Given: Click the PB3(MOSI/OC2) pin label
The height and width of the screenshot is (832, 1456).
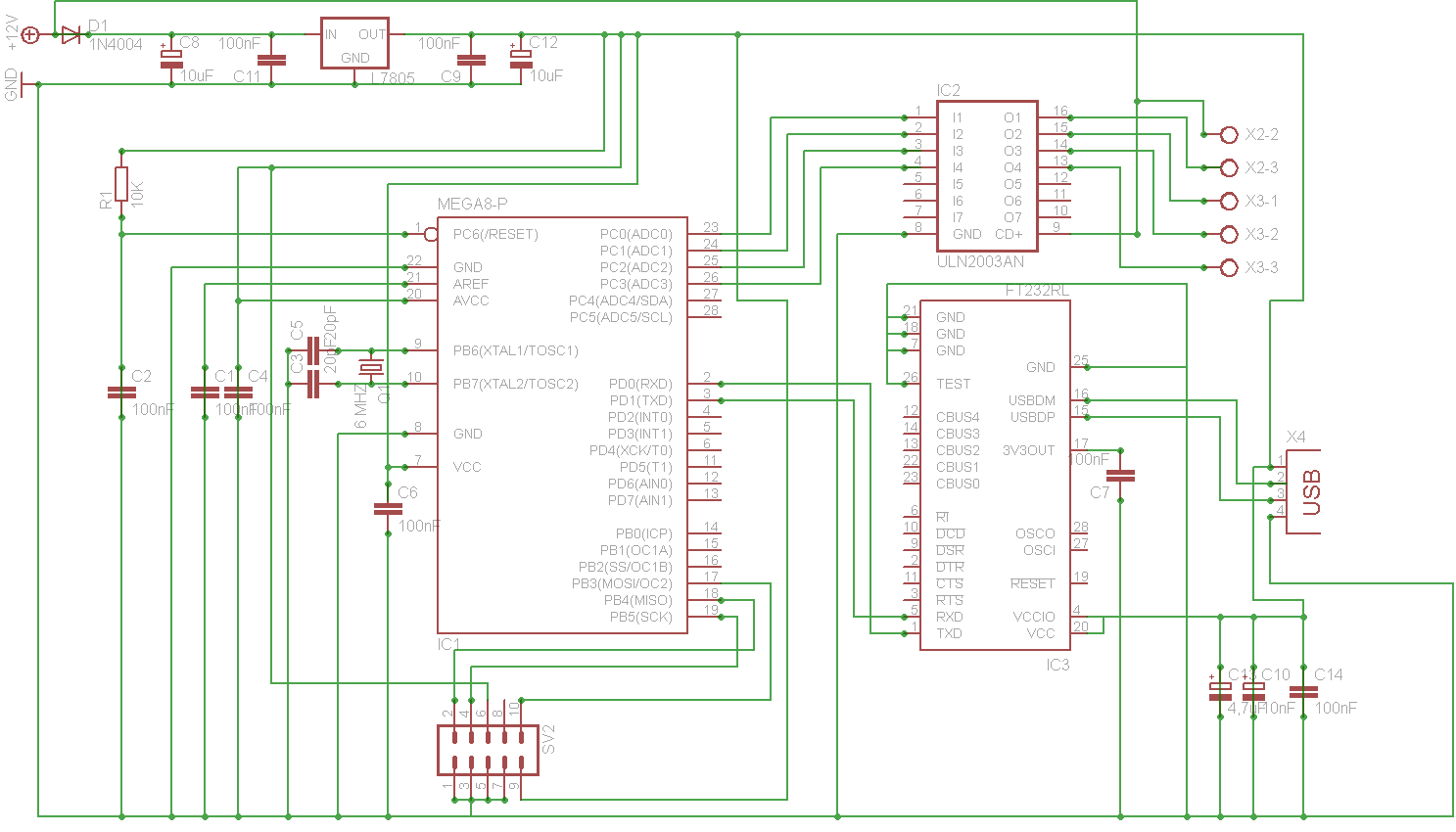Looking at the screenshot, I should [622, 583].
